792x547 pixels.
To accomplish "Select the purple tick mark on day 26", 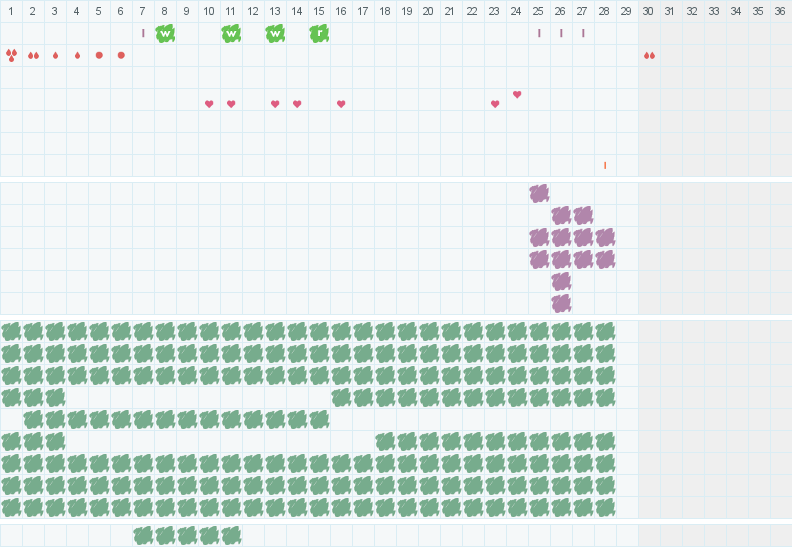I will pyautogui.click(x=561, y=33).
